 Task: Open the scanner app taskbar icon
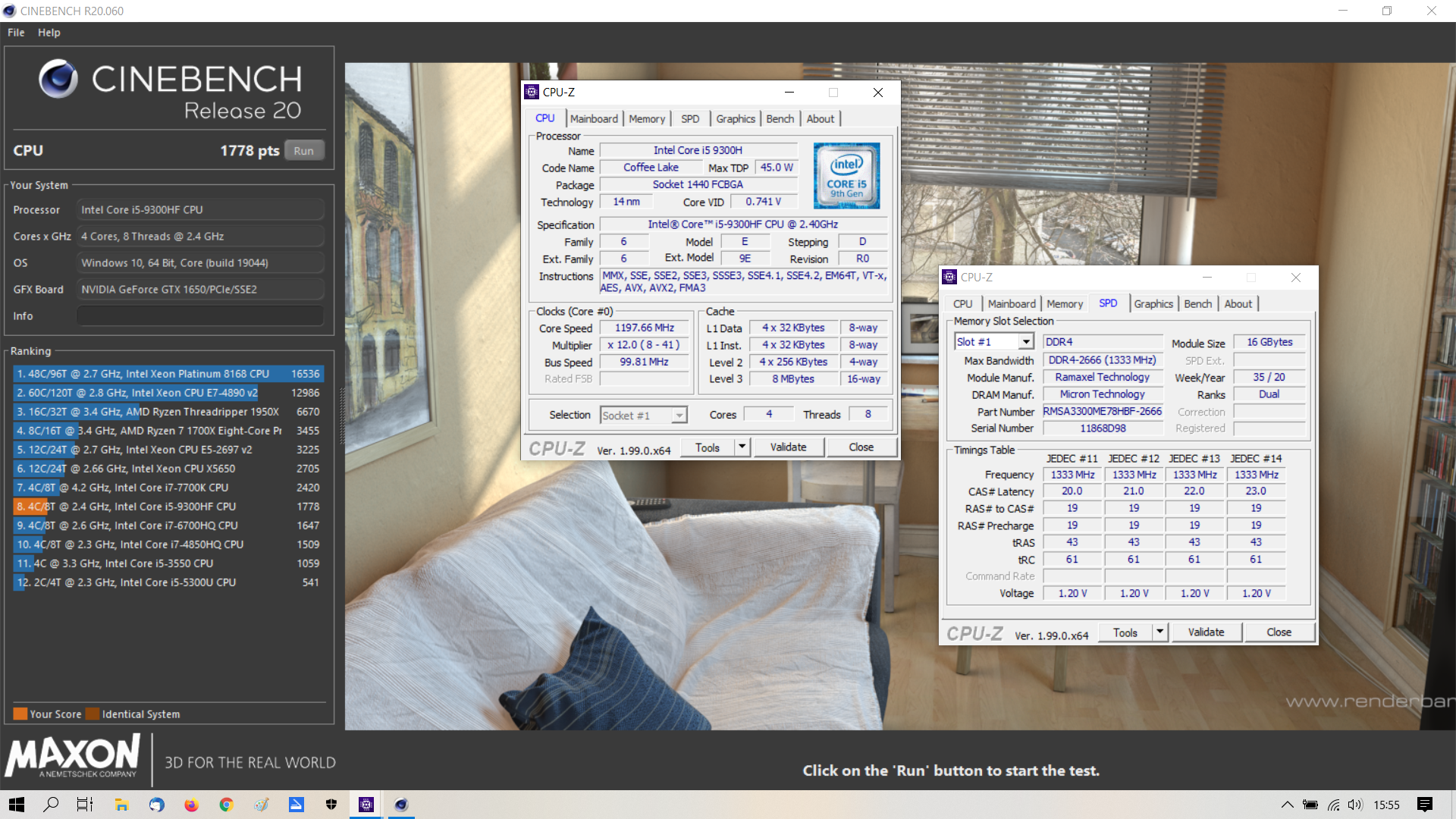(x=296, y=805)
